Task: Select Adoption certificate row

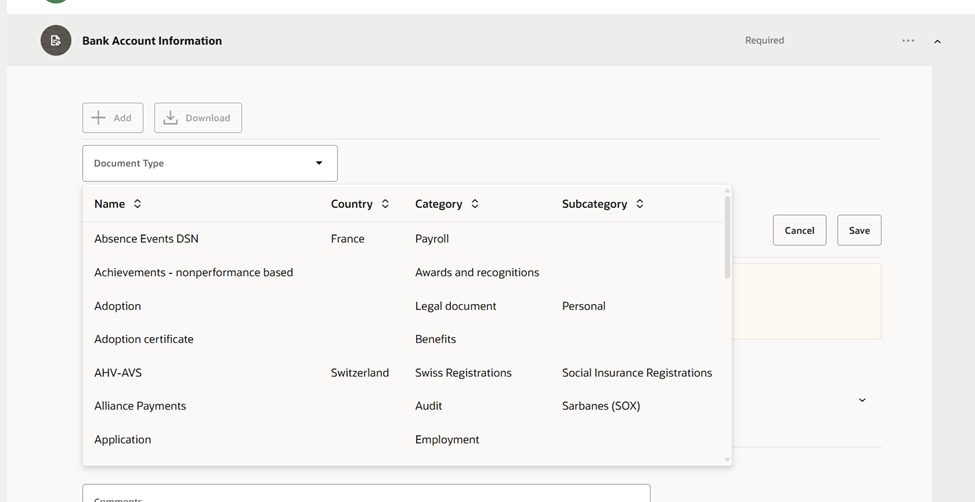Action: click(x=404, y=339)
